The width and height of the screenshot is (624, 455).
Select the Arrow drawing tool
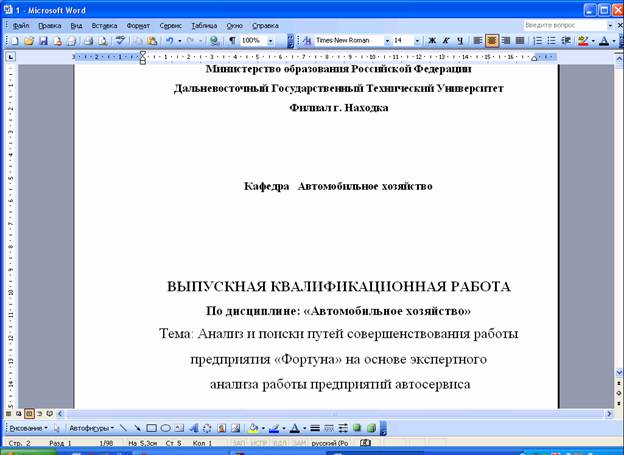(137, 428)
